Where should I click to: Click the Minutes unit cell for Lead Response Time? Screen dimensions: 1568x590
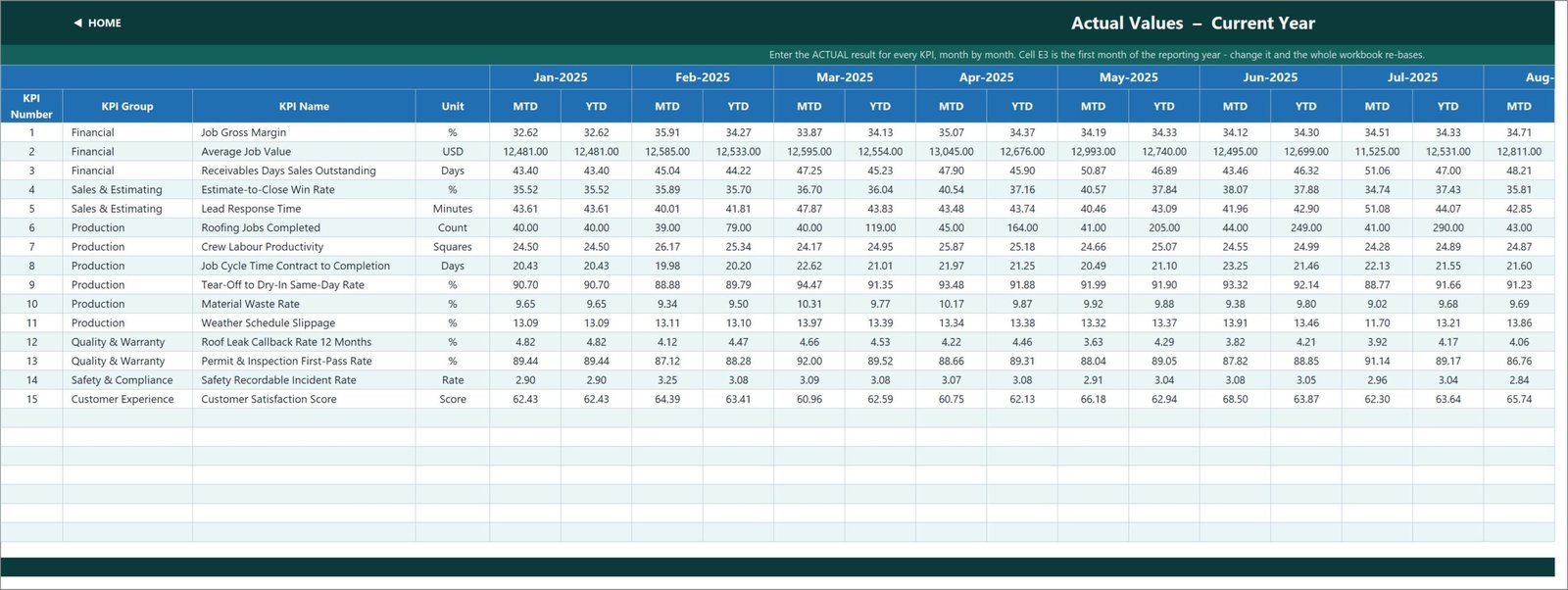(x=453, y=209)
